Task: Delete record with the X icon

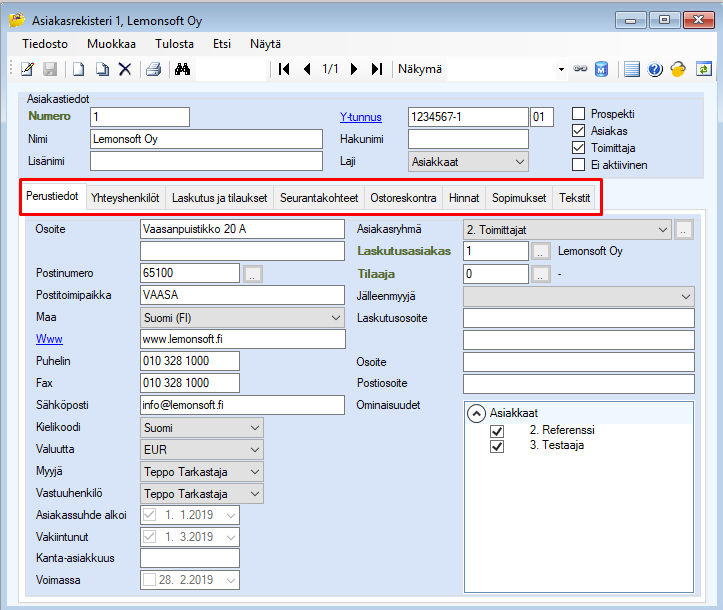Action: point(125,69)
